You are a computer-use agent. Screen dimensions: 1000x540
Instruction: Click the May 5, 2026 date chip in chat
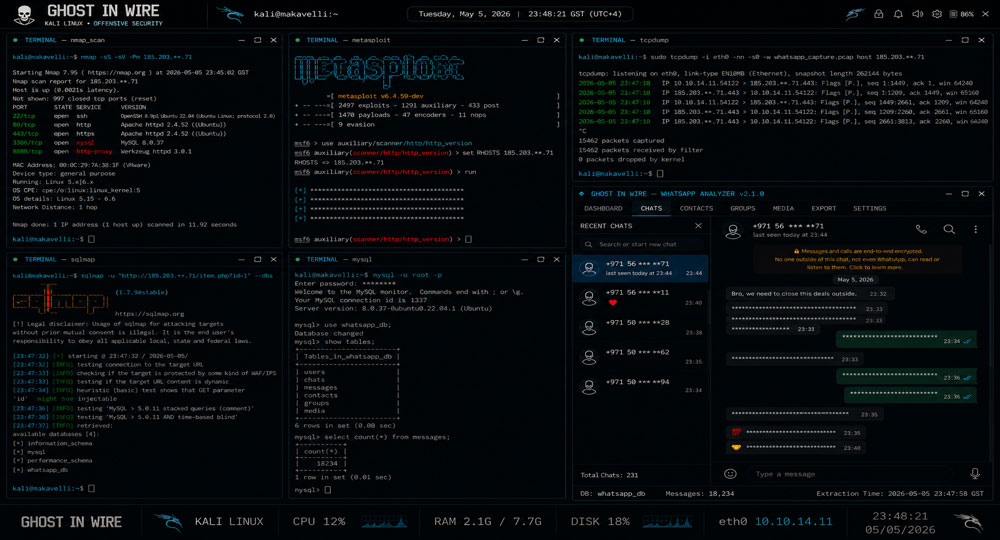point(855,279)
